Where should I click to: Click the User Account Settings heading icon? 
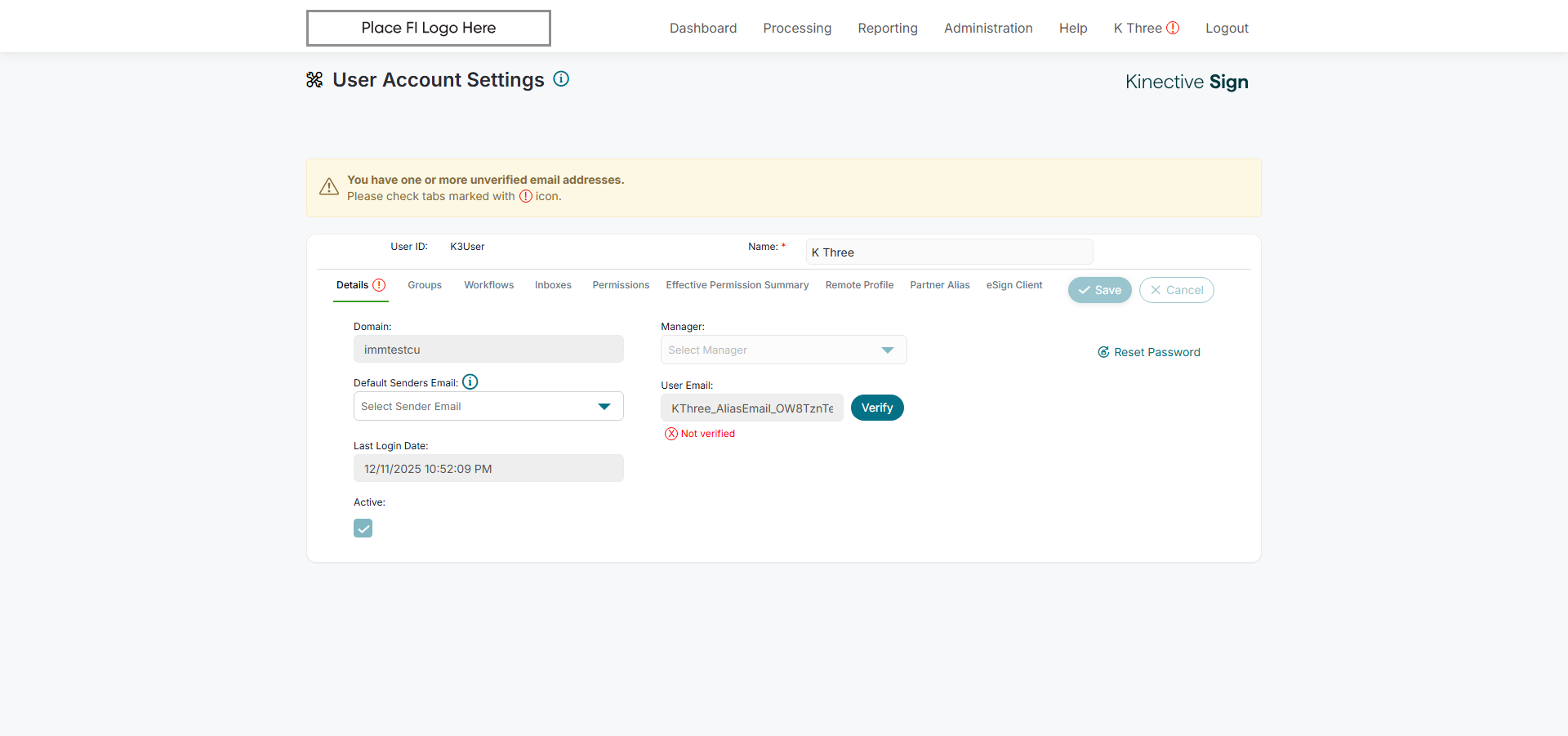pyautogui.click(x=314, y=79)
